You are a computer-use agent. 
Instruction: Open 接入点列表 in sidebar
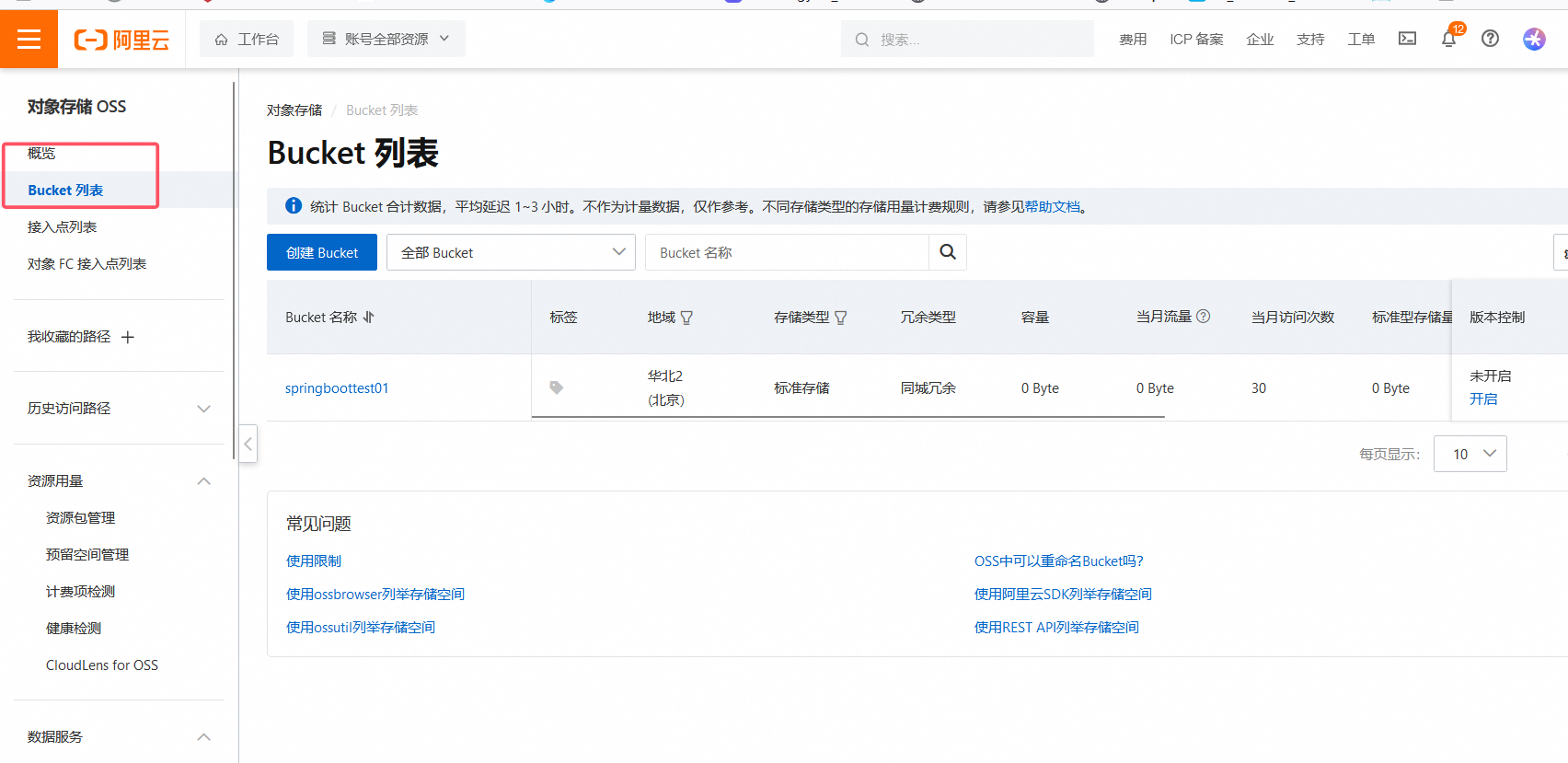[x=62, y=226]
